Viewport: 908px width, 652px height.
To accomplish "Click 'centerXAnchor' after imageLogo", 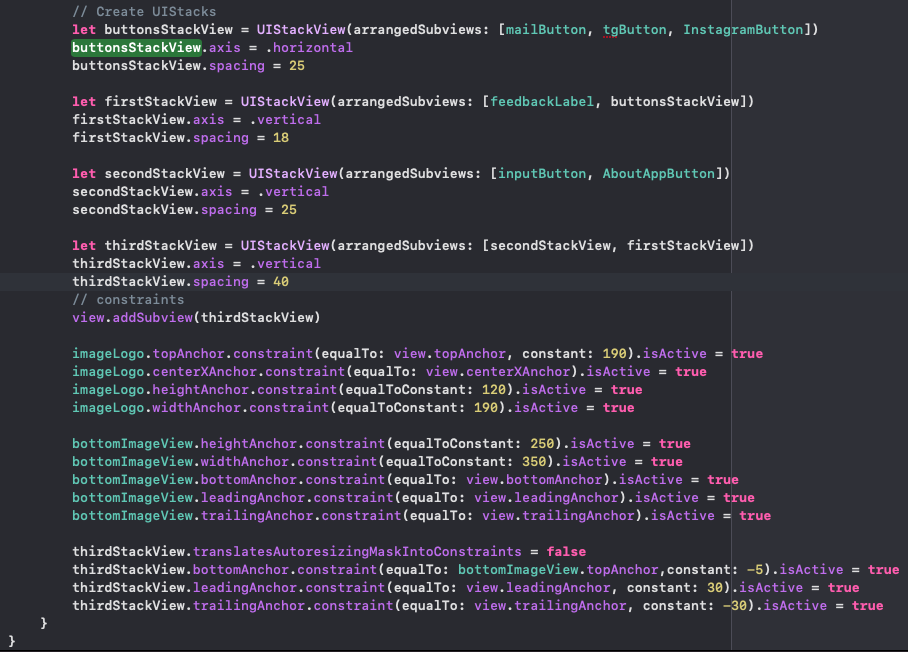I will point(204,371).
